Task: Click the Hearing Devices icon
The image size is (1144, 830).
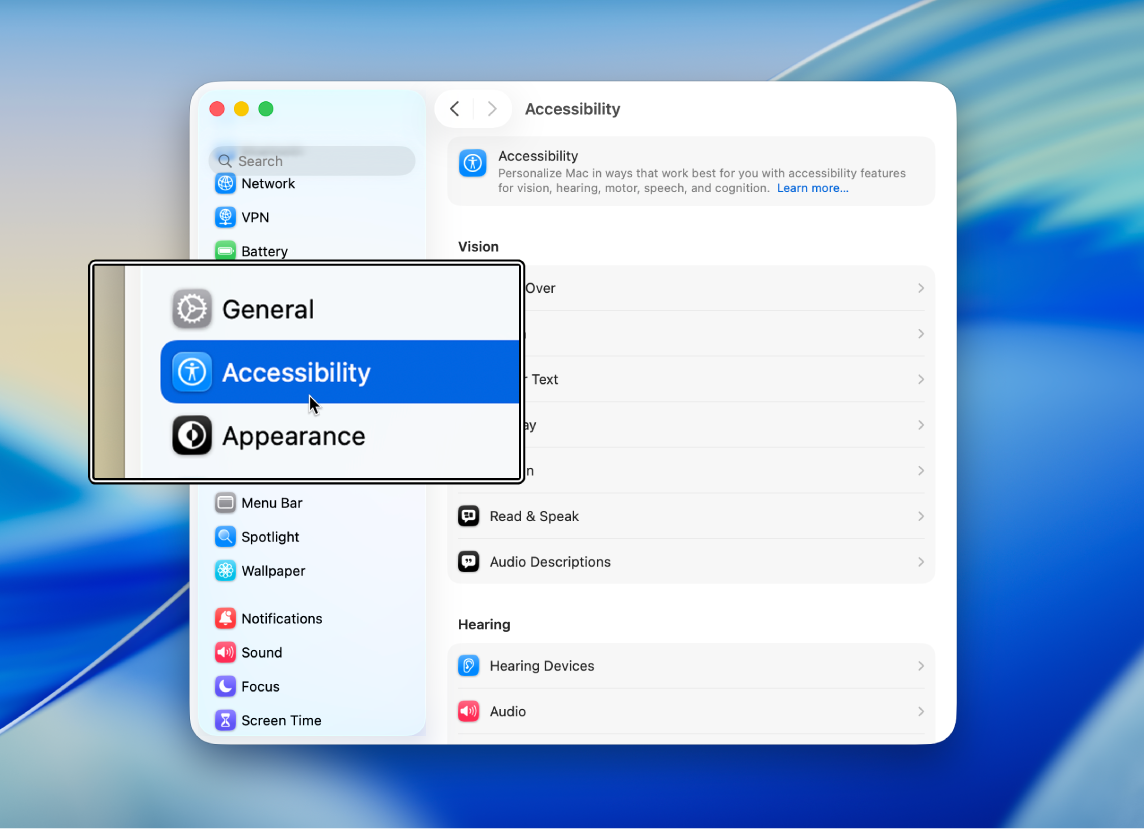Action: [x=468, y=666]
